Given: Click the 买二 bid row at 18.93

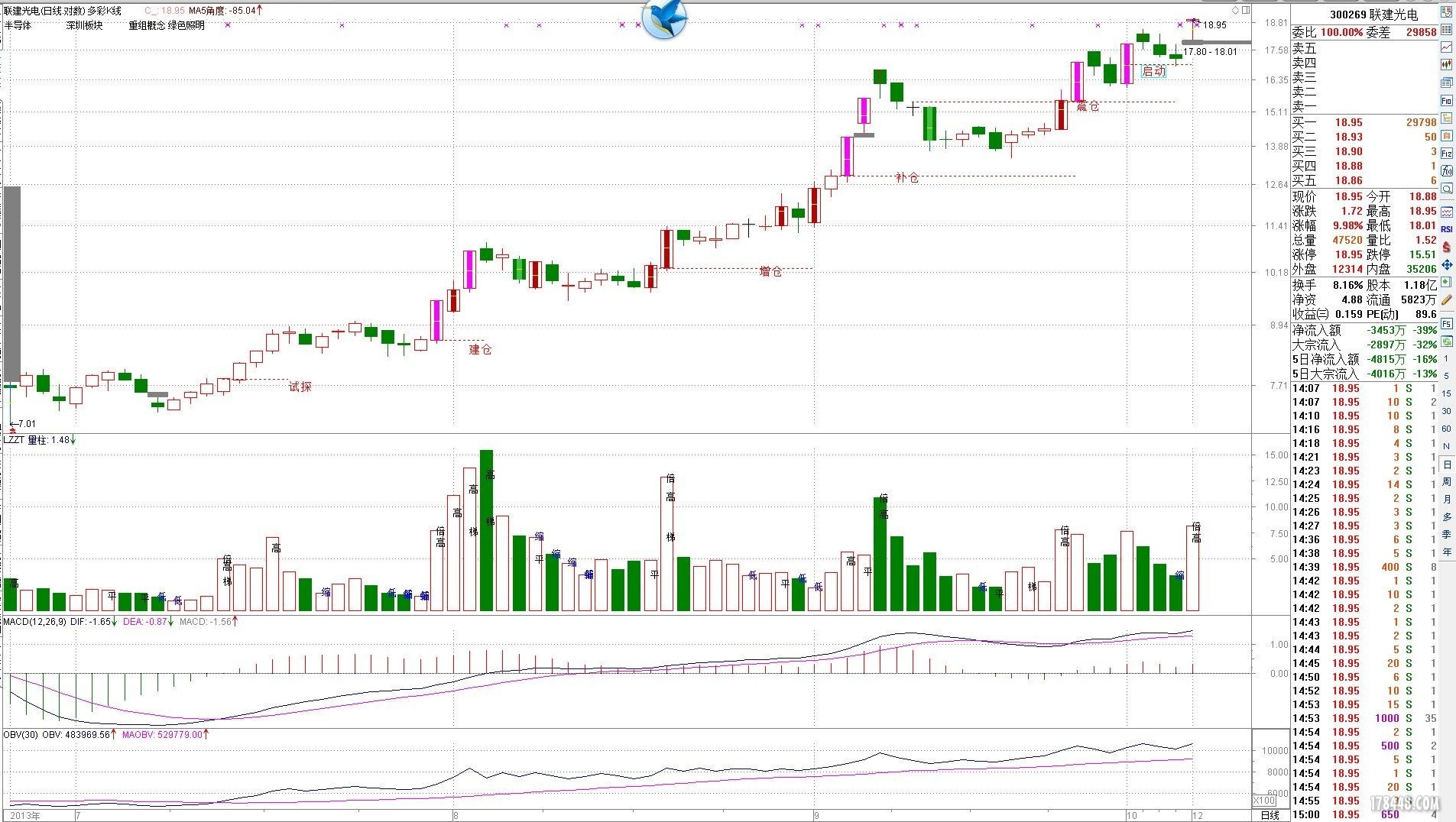Looking at the screenshot, I should click(1364, 137).
